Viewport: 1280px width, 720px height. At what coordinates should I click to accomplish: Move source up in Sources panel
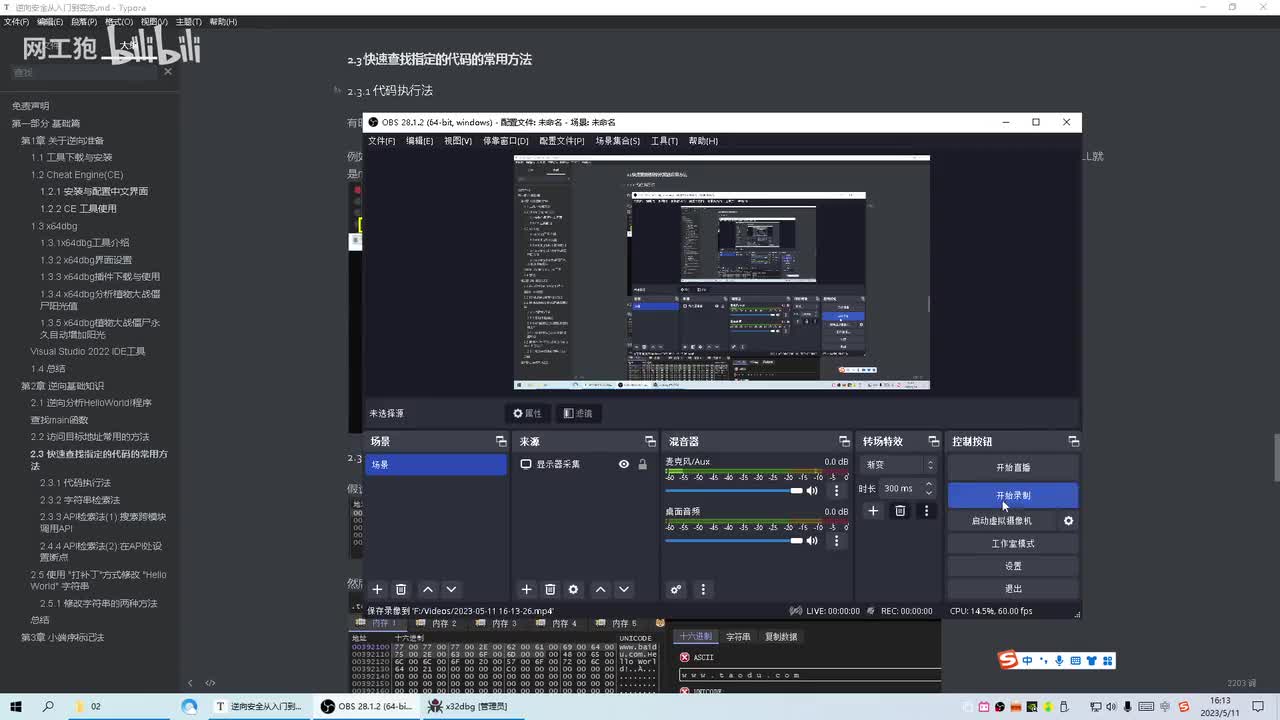(x=600, y=590)
